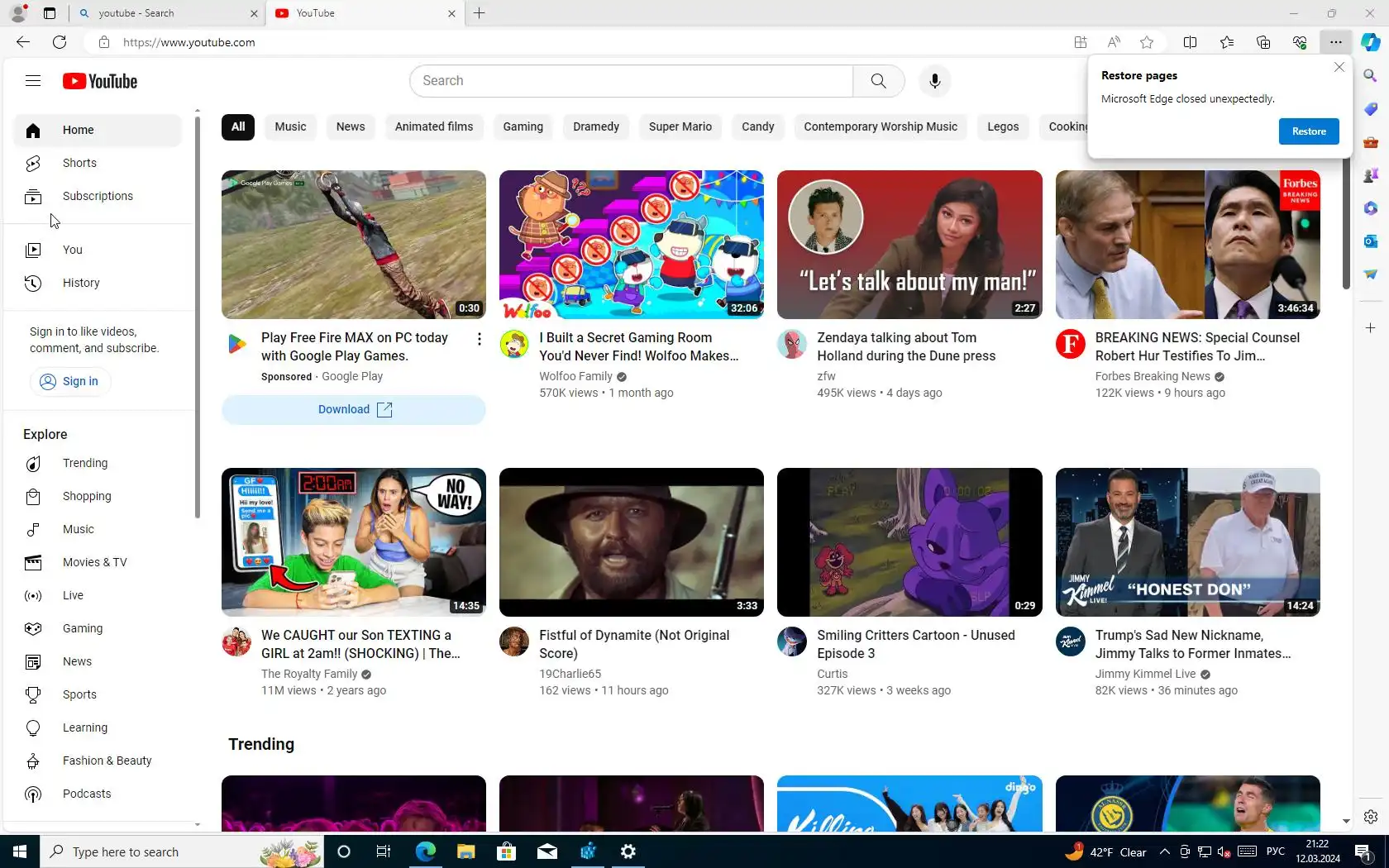
Task: Click the Windows taskbar search box
Action: click(182, 851)
